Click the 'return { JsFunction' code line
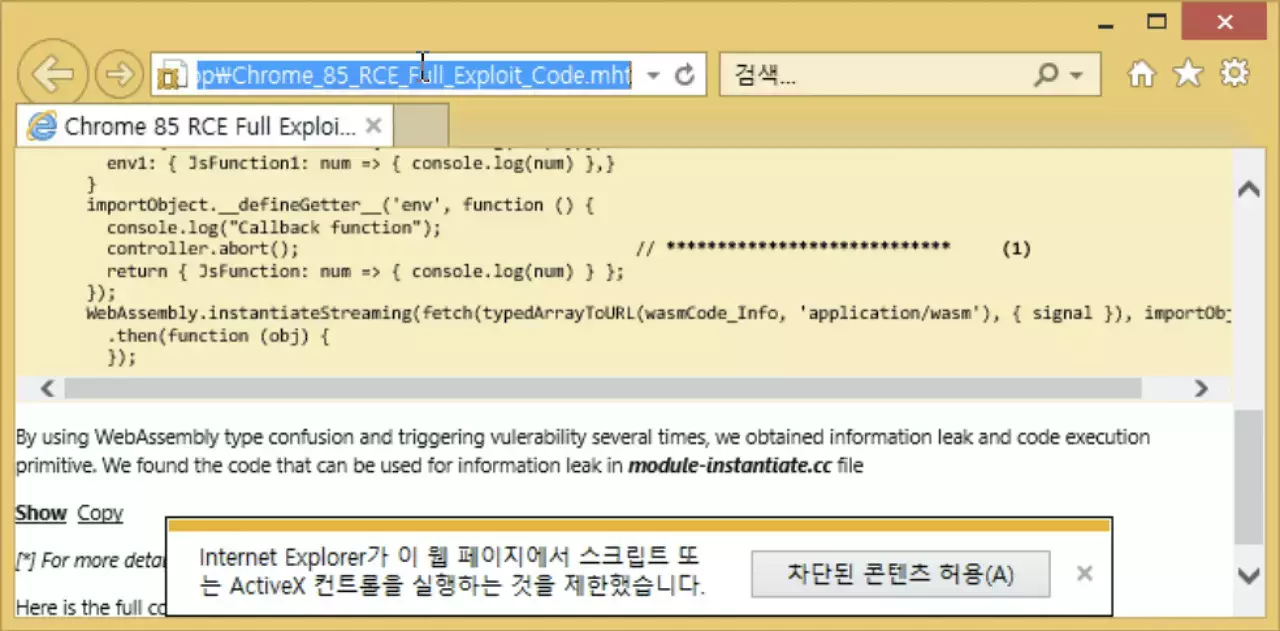Image resolution: width=1280 pixels, height=631 pixels. 365,271
